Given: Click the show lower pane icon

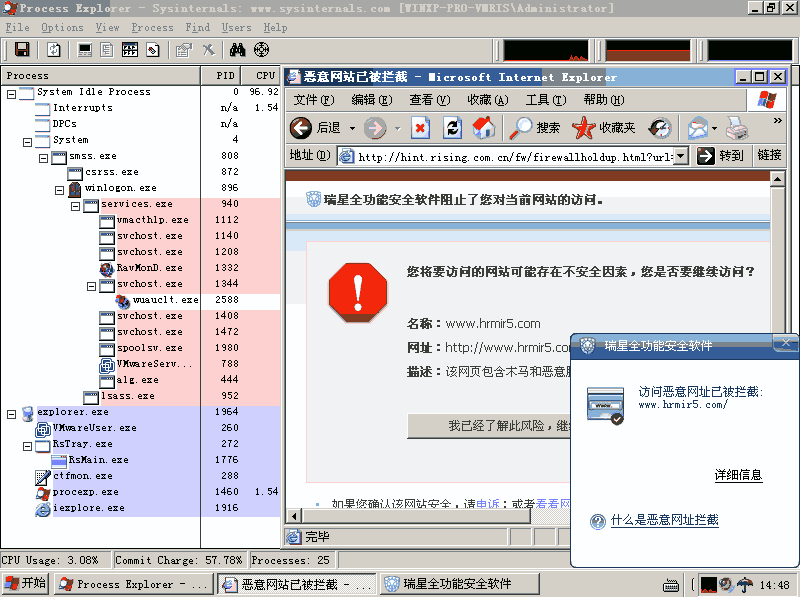Looking at the screenshot, I should tap(130, 50).
